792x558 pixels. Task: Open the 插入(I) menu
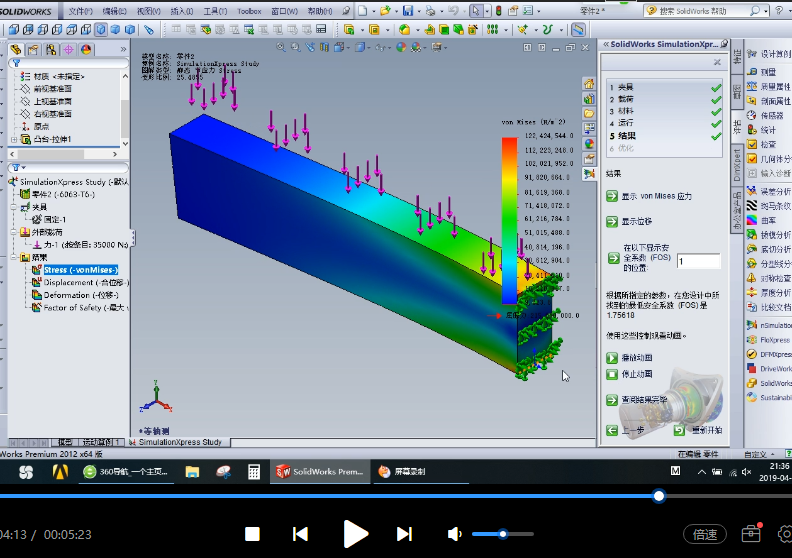click(182, 11)
